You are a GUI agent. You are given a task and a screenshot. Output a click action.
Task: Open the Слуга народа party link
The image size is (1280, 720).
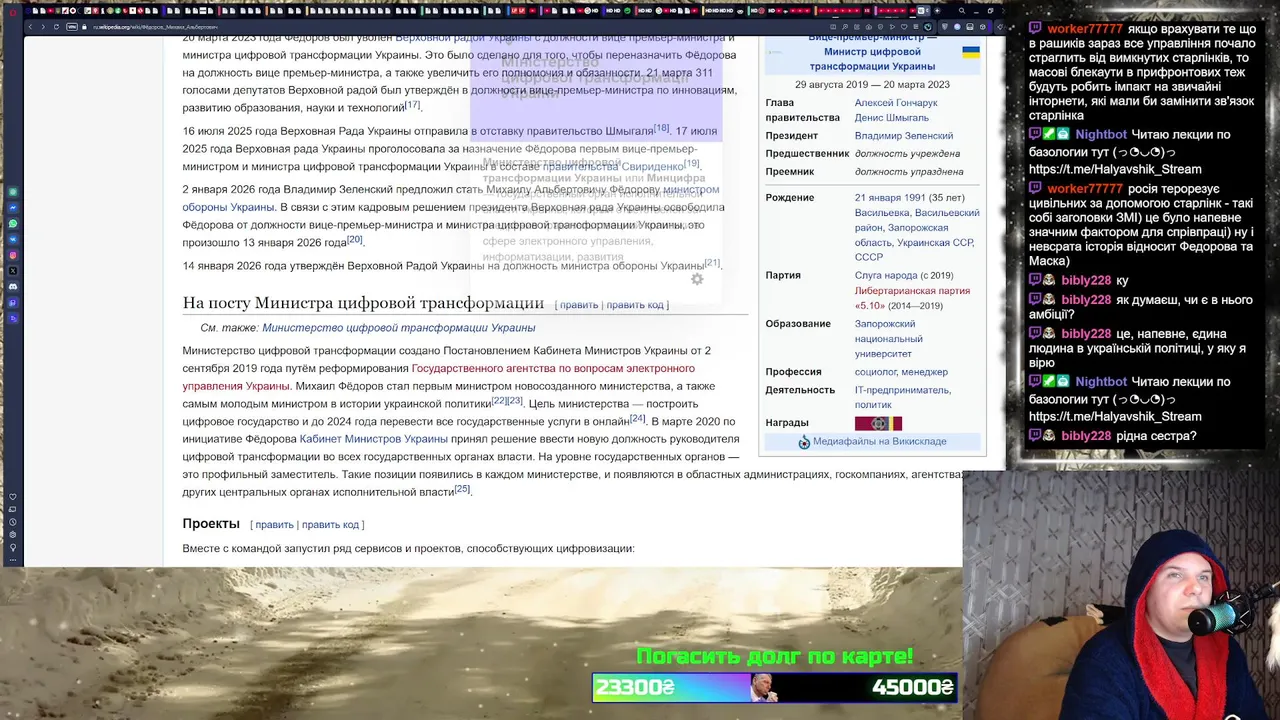(886, 276)
